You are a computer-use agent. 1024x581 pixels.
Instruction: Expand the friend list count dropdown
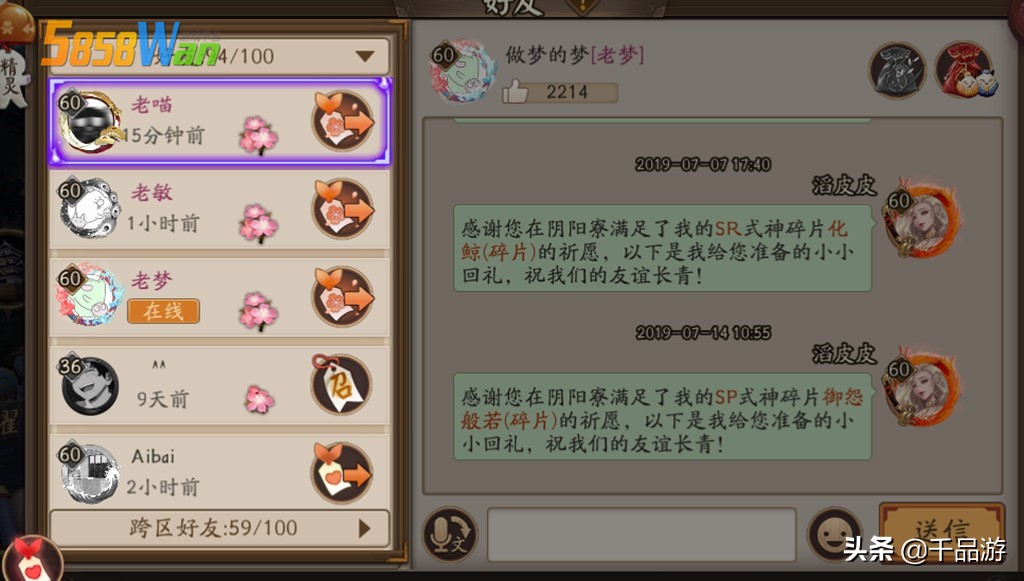tap(364, 56)
